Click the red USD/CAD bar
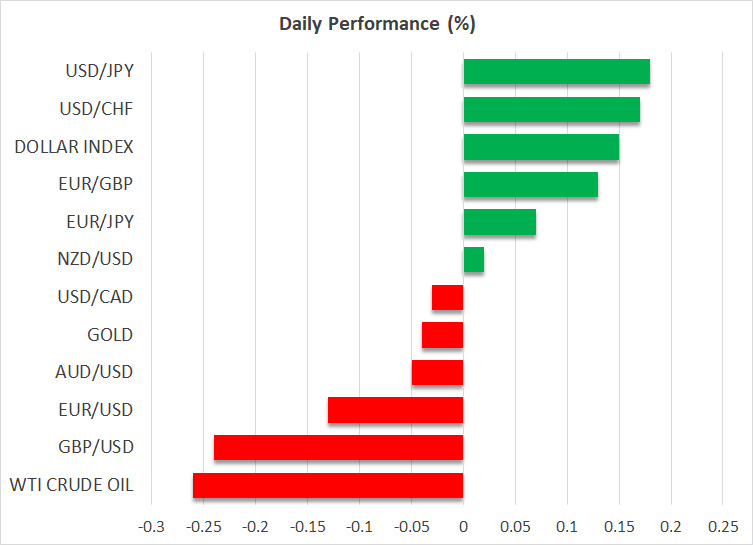 point(447,298)
